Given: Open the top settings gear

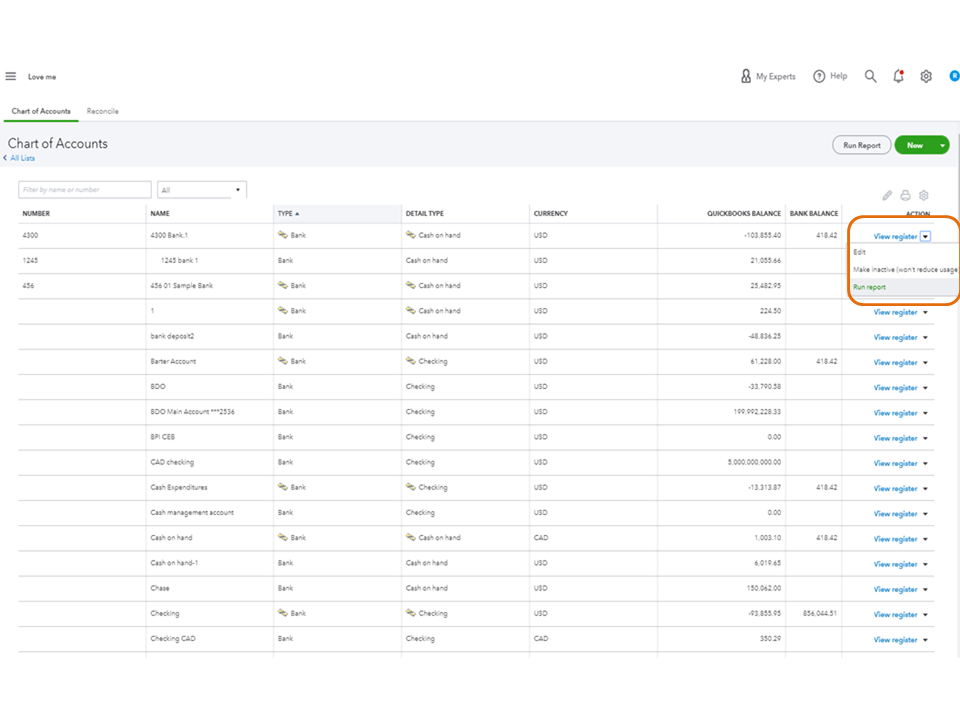Looking at the screenshot, I should point(926,76).
